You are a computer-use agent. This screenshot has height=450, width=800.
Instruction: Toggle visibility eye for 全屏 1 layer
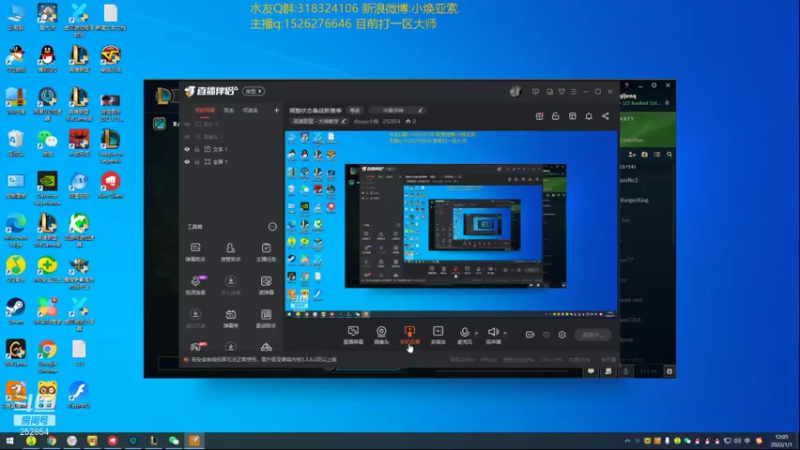(x=187, y=162)
